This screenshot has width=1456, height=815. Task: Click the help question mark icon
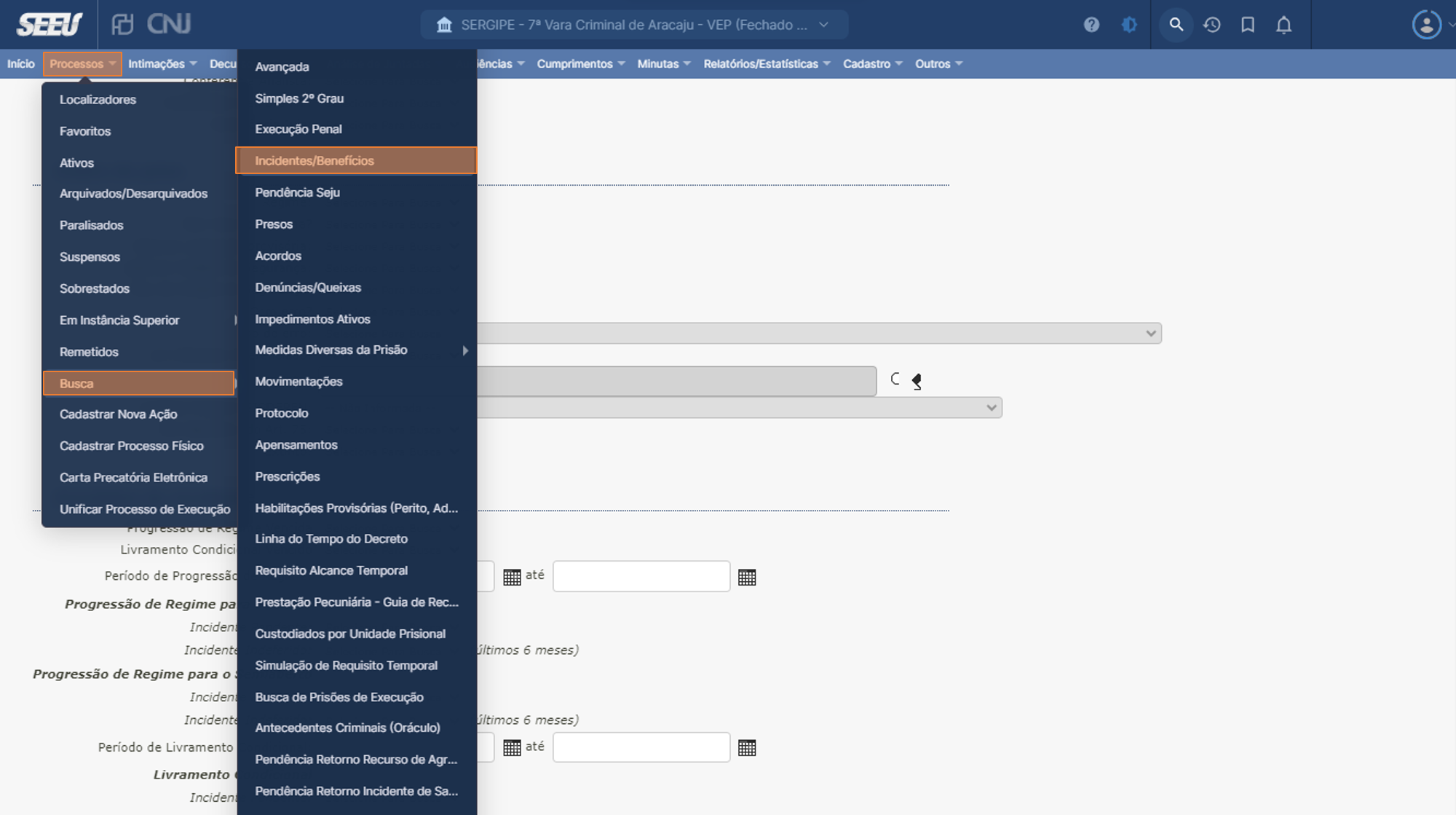click(1091, 24)
